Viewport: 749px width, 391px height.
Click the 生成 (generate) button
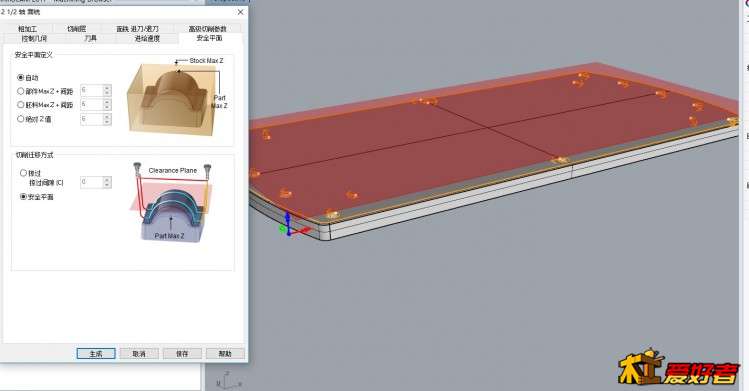point(96,354)
